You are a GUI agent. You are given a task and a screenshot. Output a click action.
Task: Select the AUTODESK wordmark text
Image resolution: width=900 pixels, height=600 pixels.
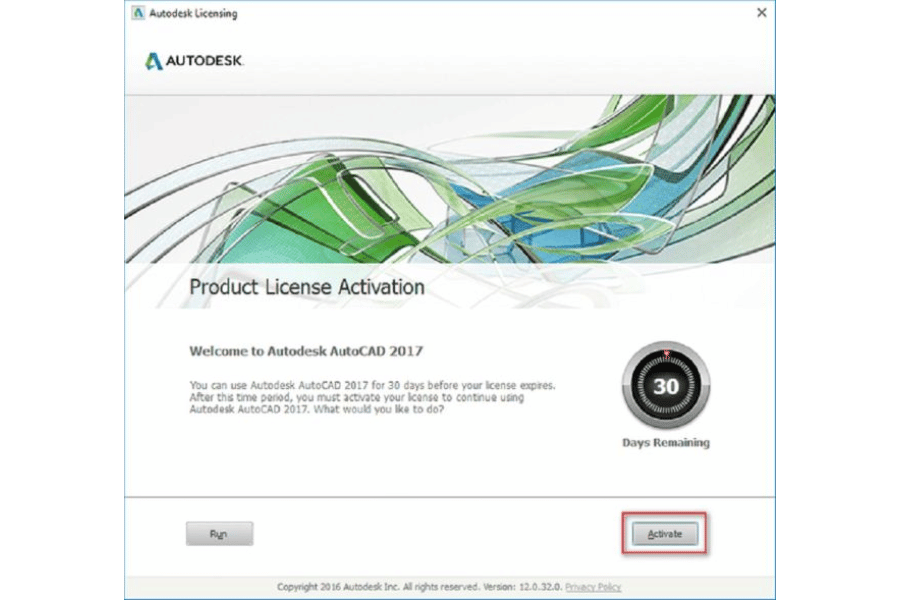[x=205, y=62]
